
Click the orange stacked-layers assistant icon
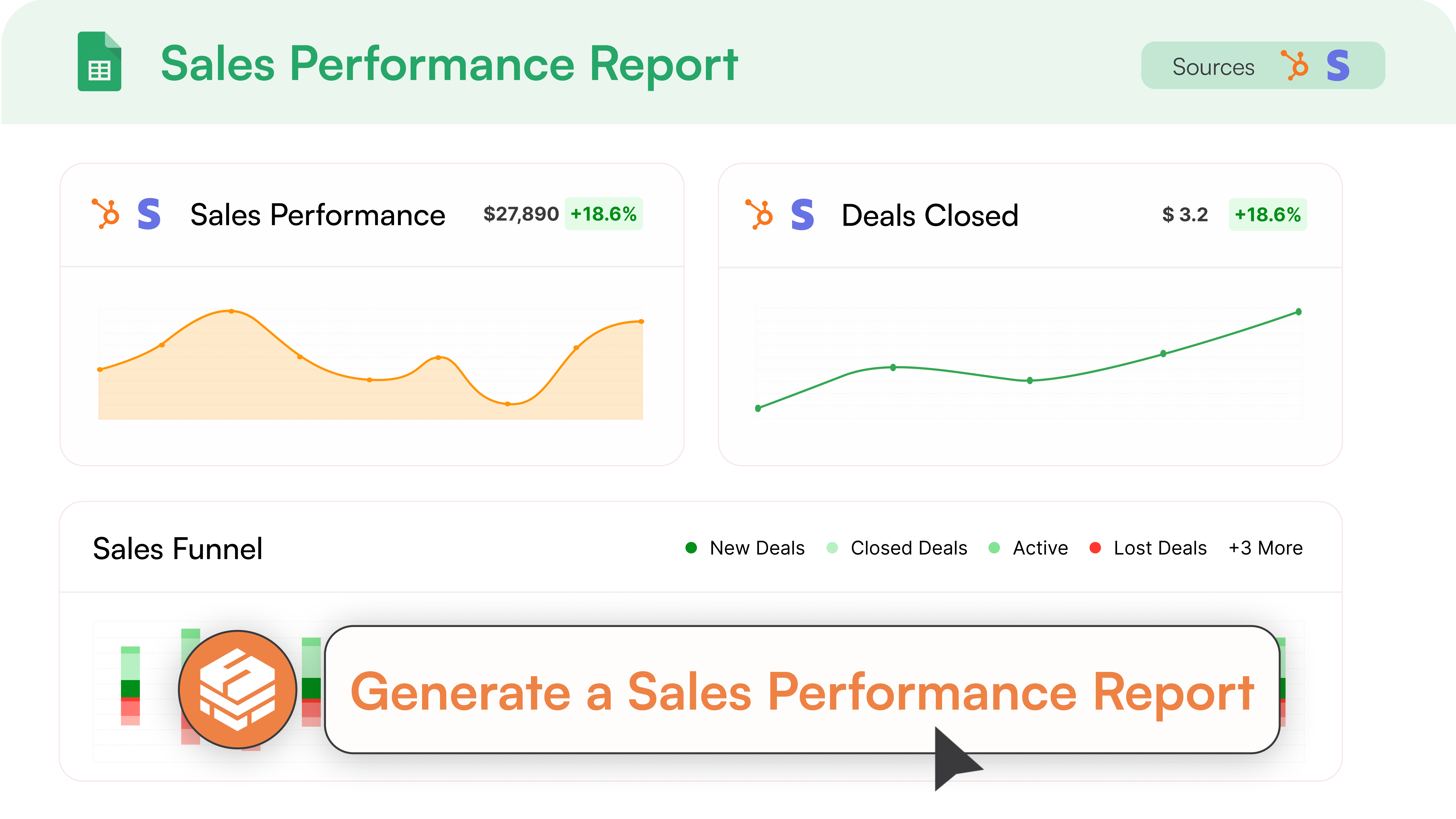pos(237,690)
